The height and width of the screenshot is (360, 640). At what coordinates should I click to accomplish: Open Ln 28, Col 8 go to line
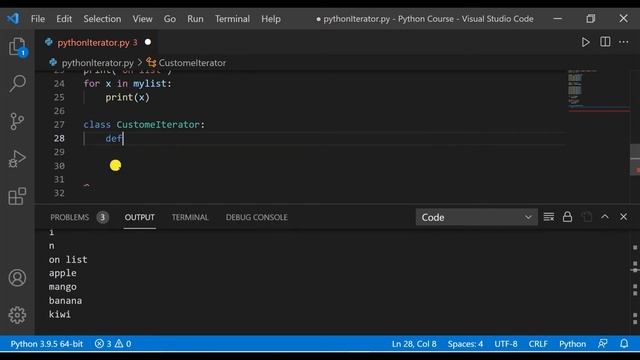[x=414, y=344]
